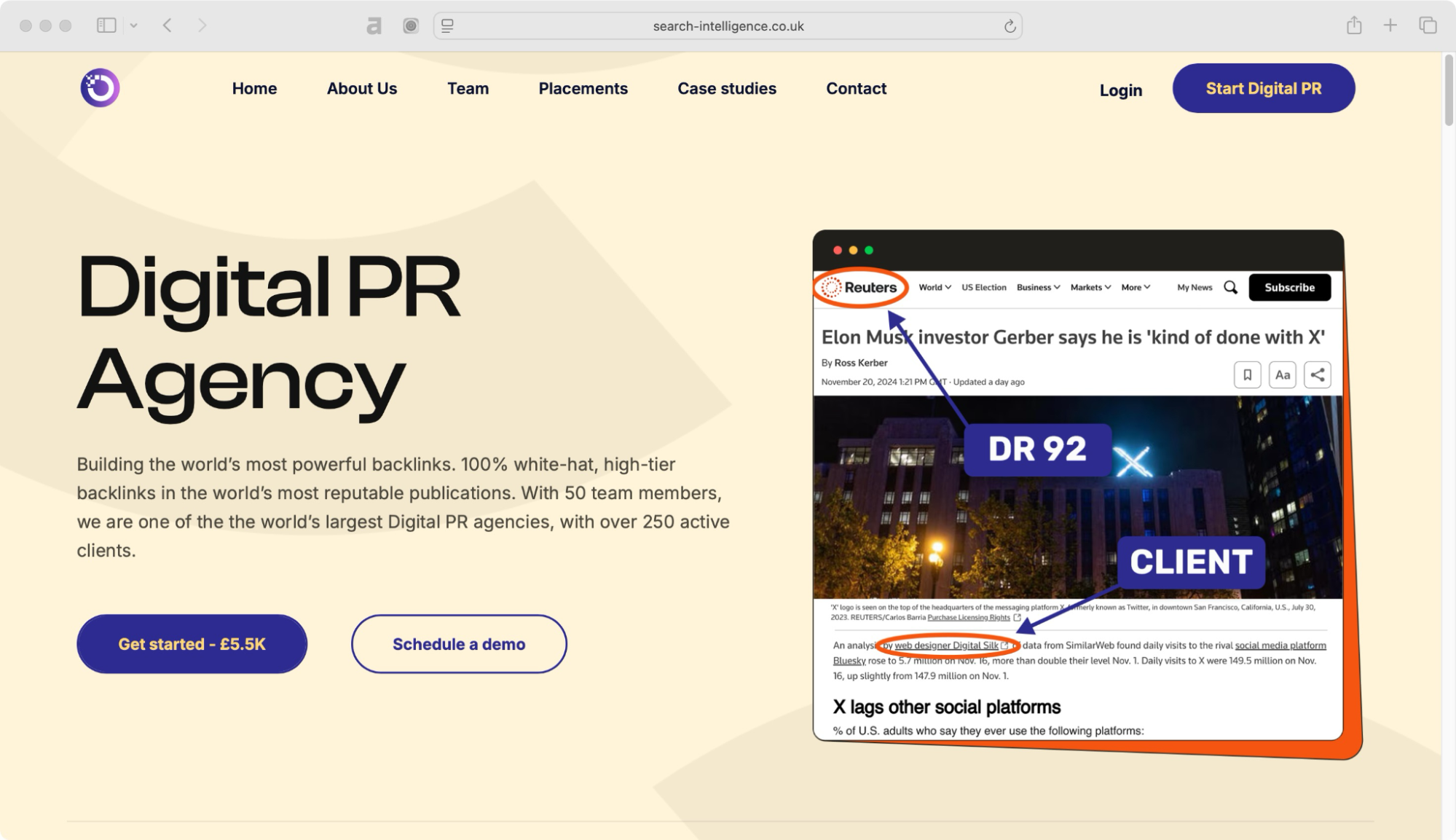
Task: Click the share icon on the Reuters article
Action: click(x=1317, y=375)
